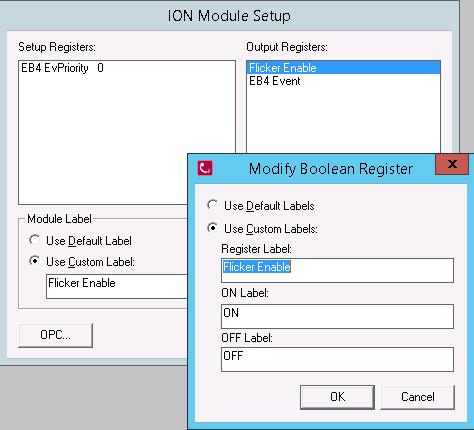Screen dimensions: 474x430
Task: Select Use Default Labels radio button
Action: [x=213, y=205]
